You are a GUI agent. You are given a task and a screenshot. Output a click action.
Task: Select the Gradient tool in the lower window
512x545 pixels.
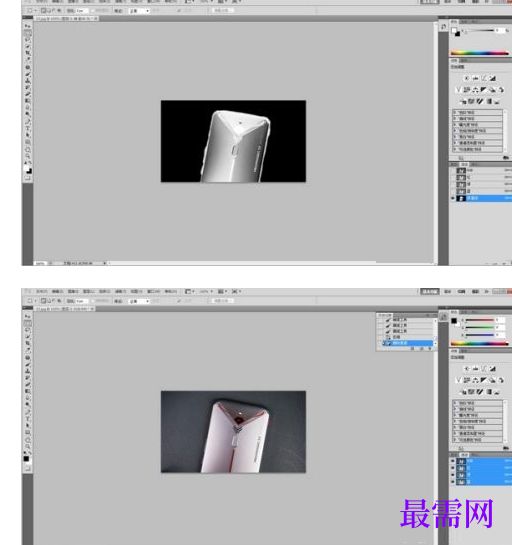27,391
